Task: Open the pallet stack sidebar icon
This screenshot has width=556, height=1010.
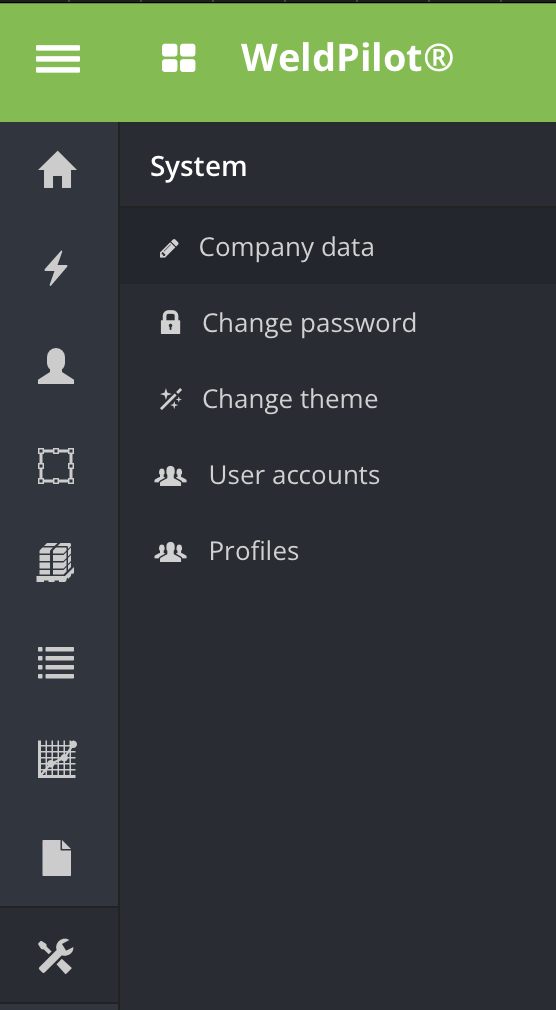Action: pos(55,563)
